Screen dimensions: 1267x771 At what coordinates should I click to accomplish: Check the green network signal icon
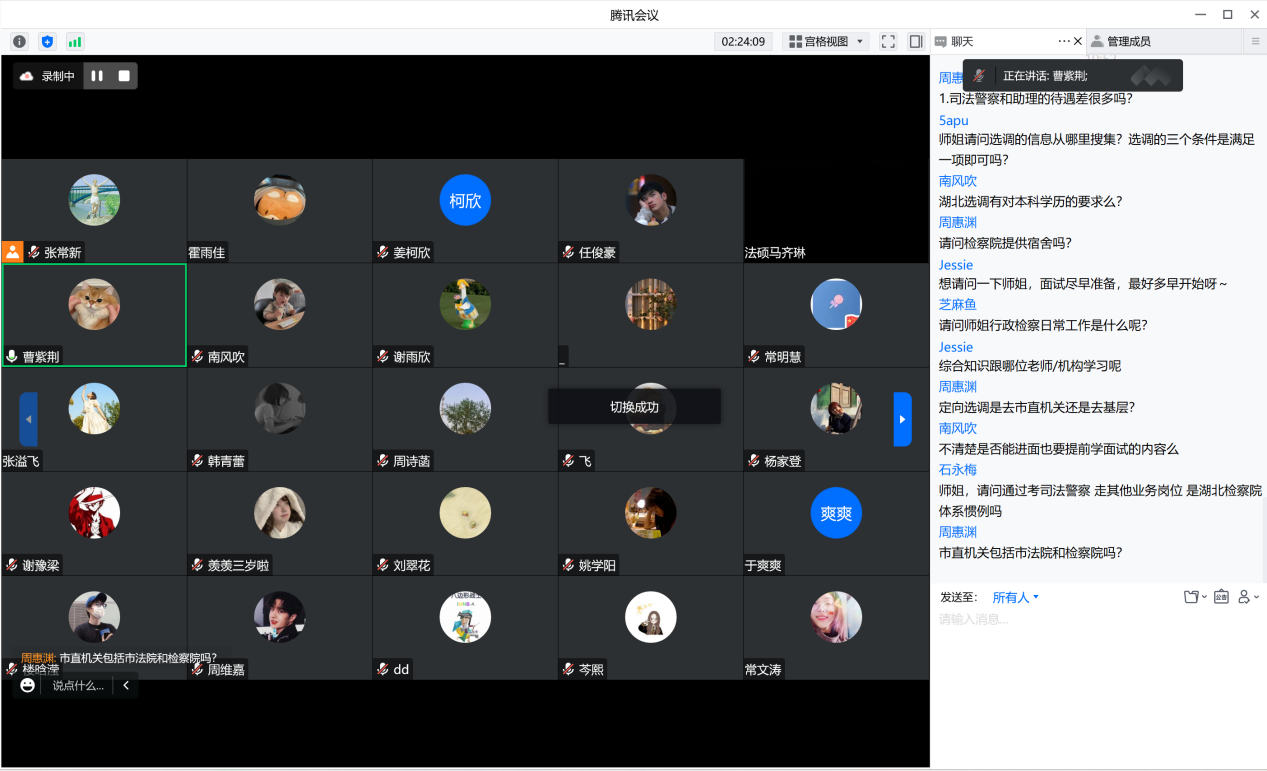[x=75, y=42]
